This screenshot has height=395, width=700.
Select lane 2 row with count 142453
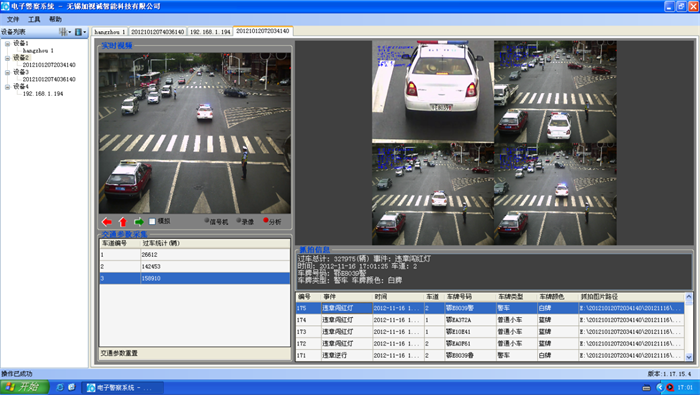pyautogui.click(x=195, y=266)
